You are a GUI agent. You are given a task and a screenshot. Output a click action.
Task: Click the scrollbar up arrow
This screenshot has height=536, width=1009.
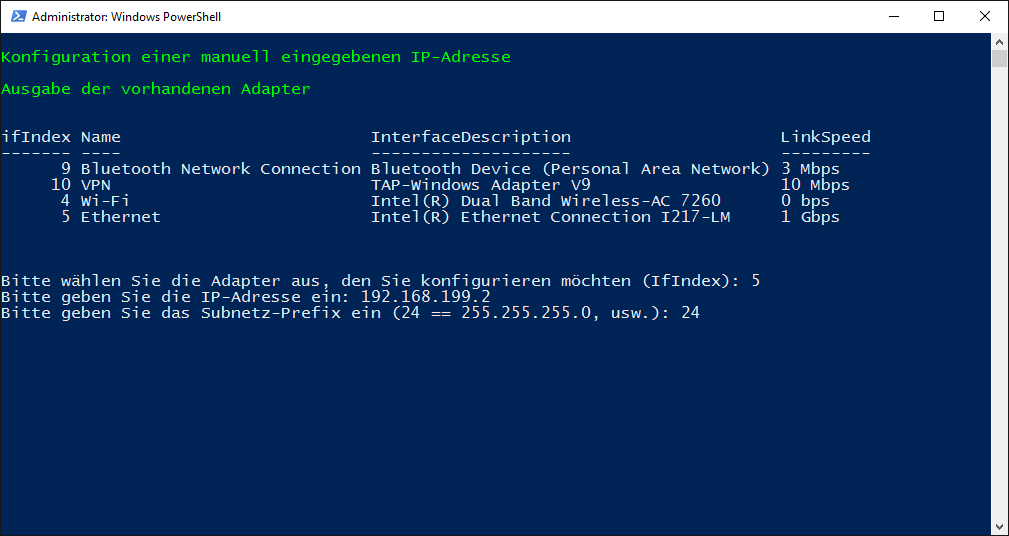coord(999,41)
